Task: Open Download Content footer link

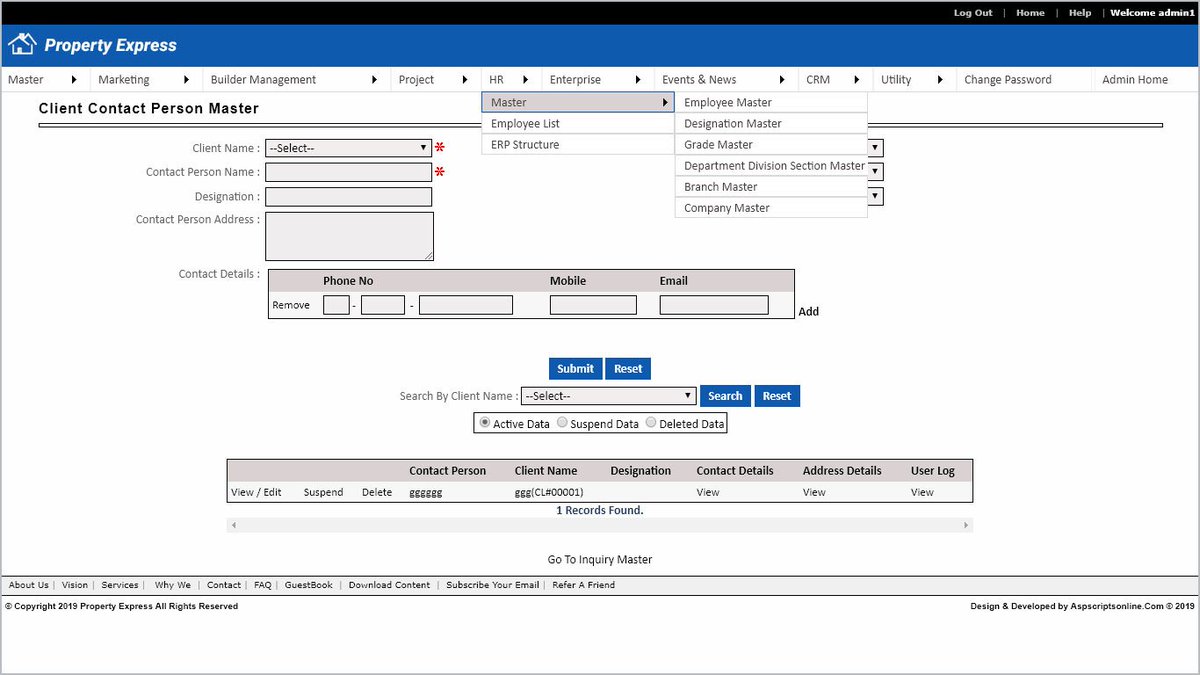Action: [x=389, y=585]
